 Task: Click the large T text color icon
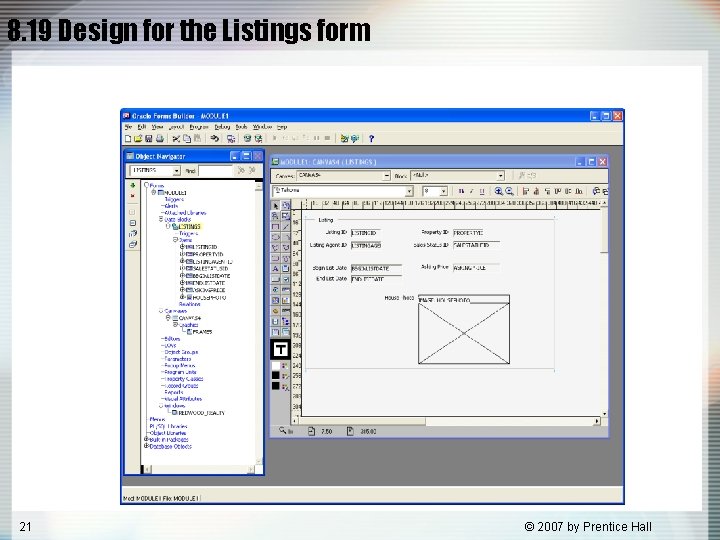tap(280, 349)
